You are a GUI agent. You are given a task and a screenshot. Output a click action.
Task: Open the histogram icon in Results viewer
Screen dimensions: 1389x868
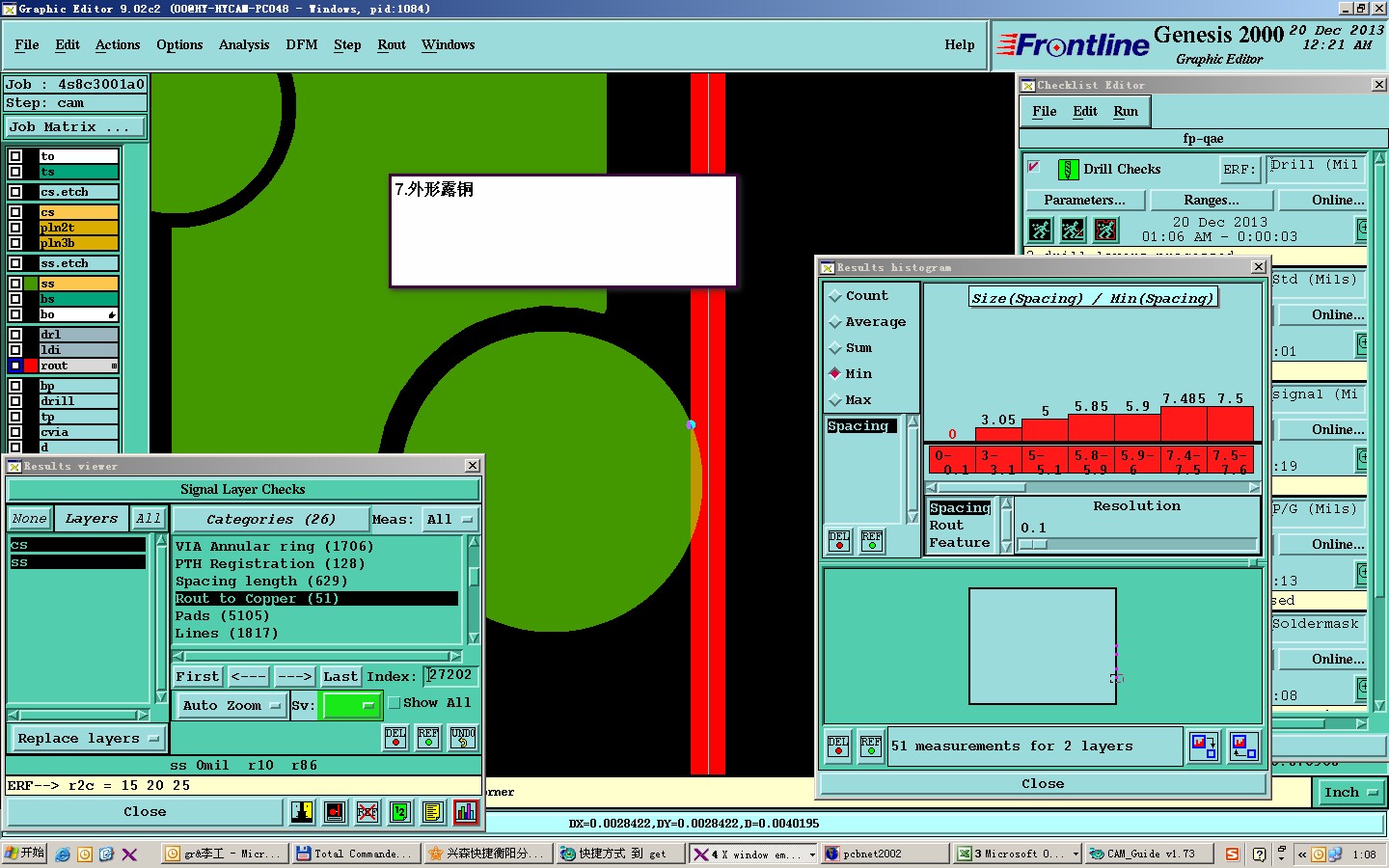click(x=466, y=812)
